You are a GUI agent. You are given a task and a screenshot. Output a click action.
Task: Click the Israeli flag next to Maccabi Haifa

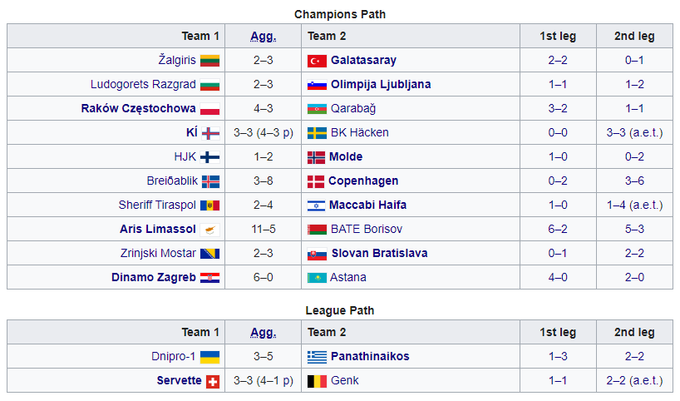pos(316,205)
